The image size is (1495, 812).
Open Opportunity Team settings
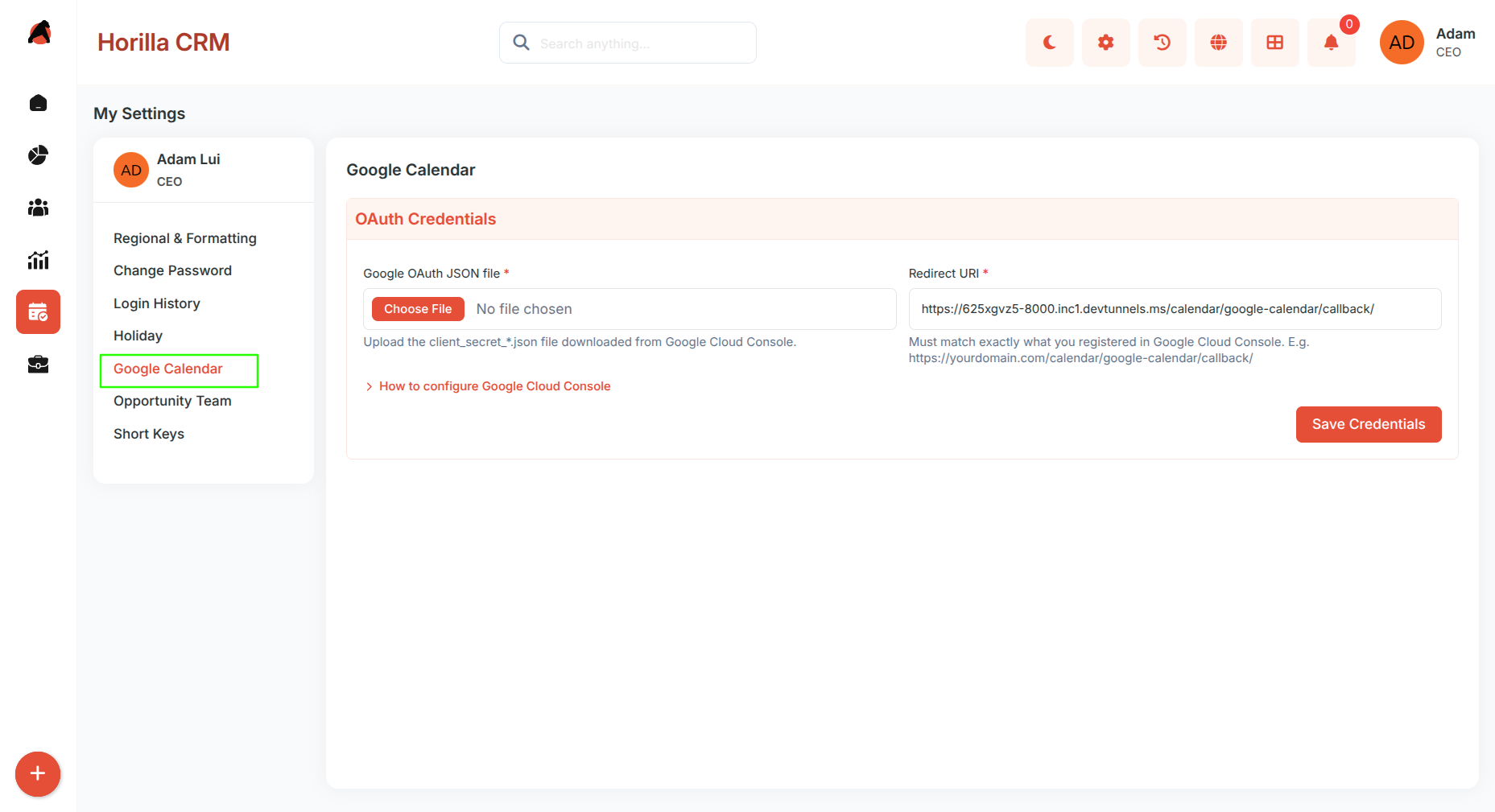coord(172,401)
